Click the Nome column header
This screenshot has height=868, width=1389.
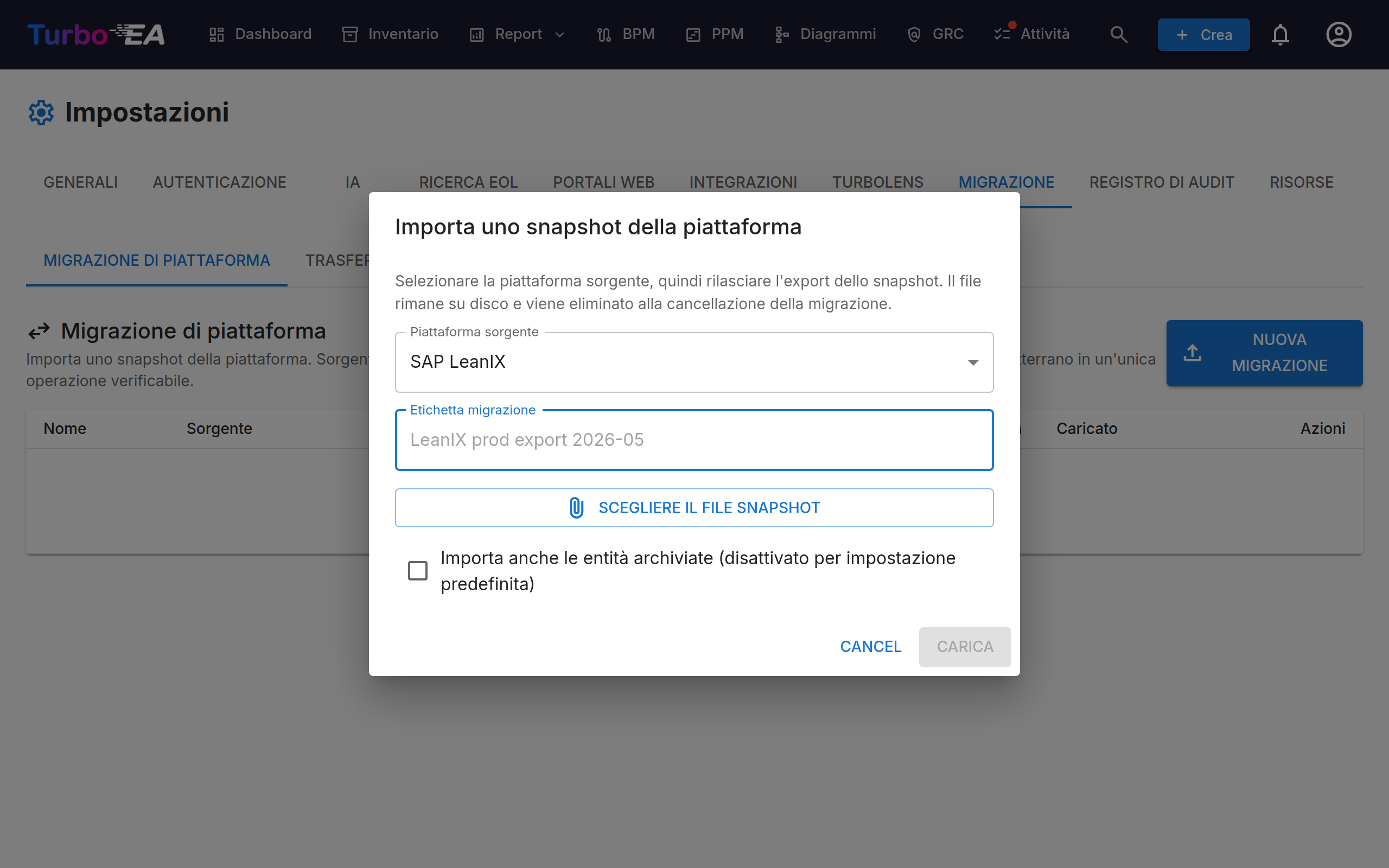[65, 429]
